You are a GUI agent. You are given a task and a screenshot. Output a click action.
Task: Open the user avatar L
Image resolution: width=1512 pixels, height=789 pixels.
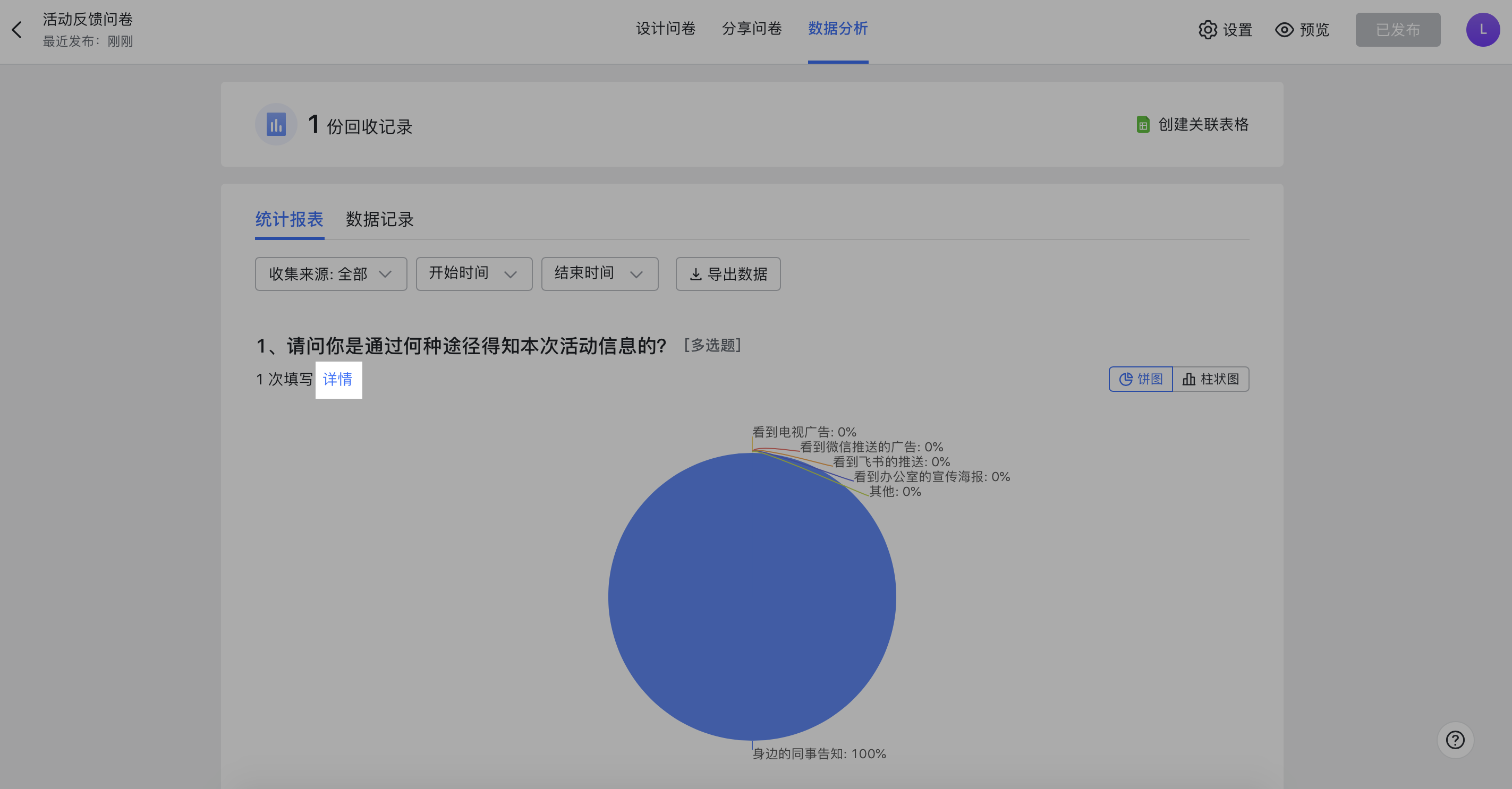pos(1483,30)
